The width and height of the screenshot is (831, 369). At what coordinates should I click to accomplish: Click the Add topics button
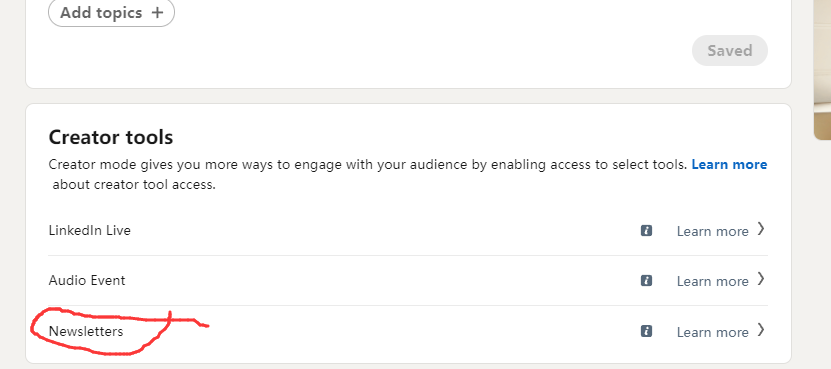tap(111, 13)
